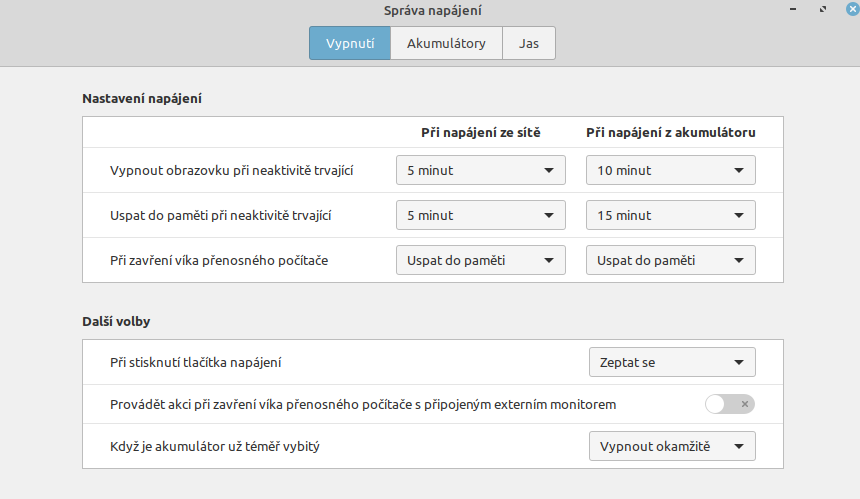Click the arrow on 'Vypnout okamžitě' dropdown

click(738, 446)
